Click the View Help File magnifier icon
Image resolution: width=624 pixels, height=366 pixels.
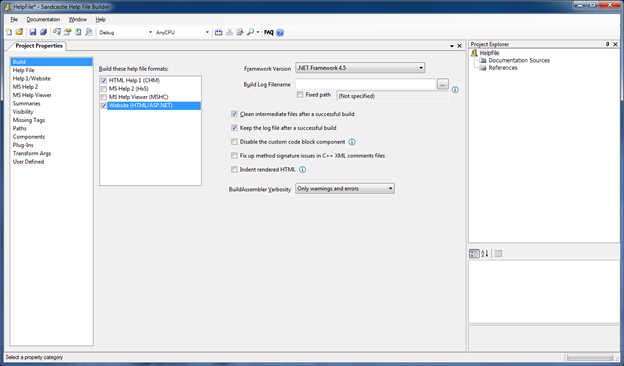tap(250, 32)
